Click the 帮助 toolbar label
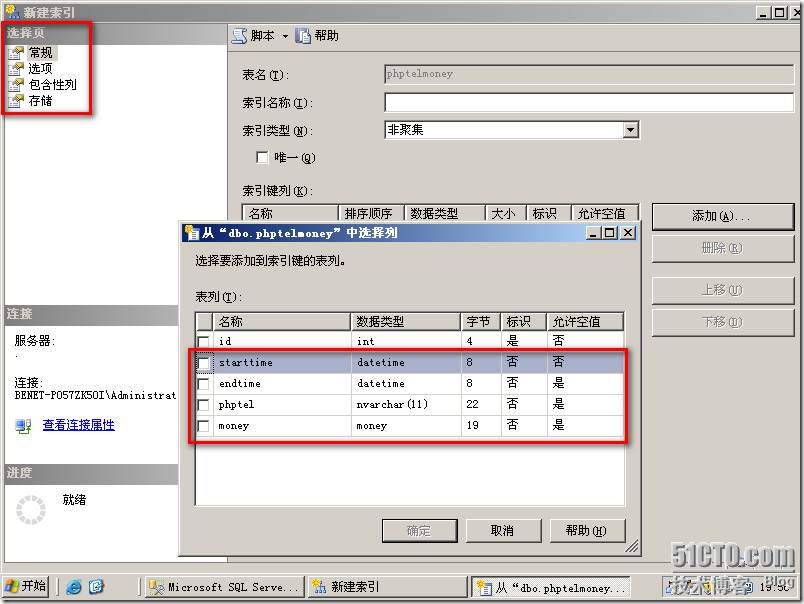The width and height of the screenshot is (804, 604). tap(327, 36)
